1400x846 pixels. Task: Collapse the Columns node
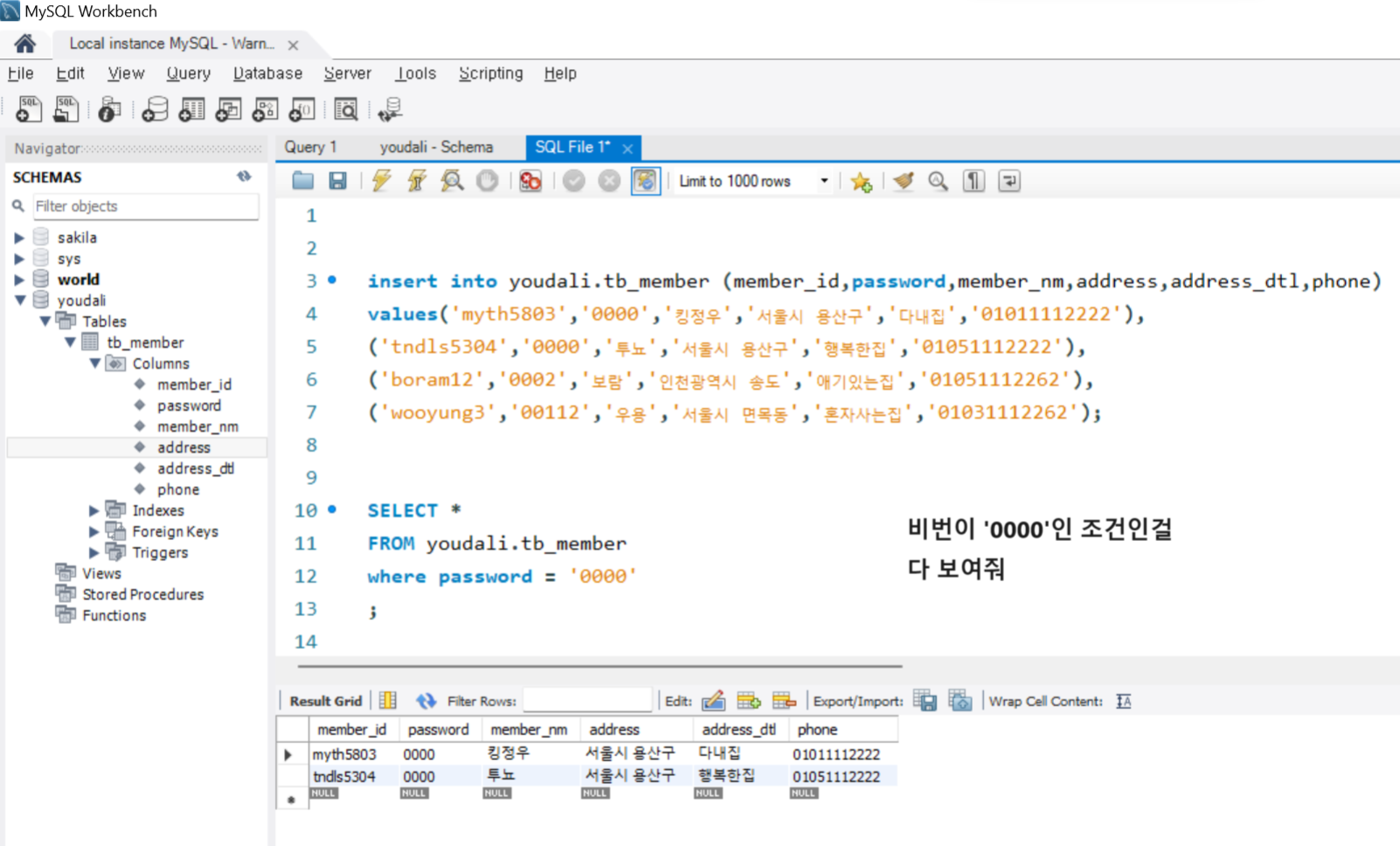(94, 364)
